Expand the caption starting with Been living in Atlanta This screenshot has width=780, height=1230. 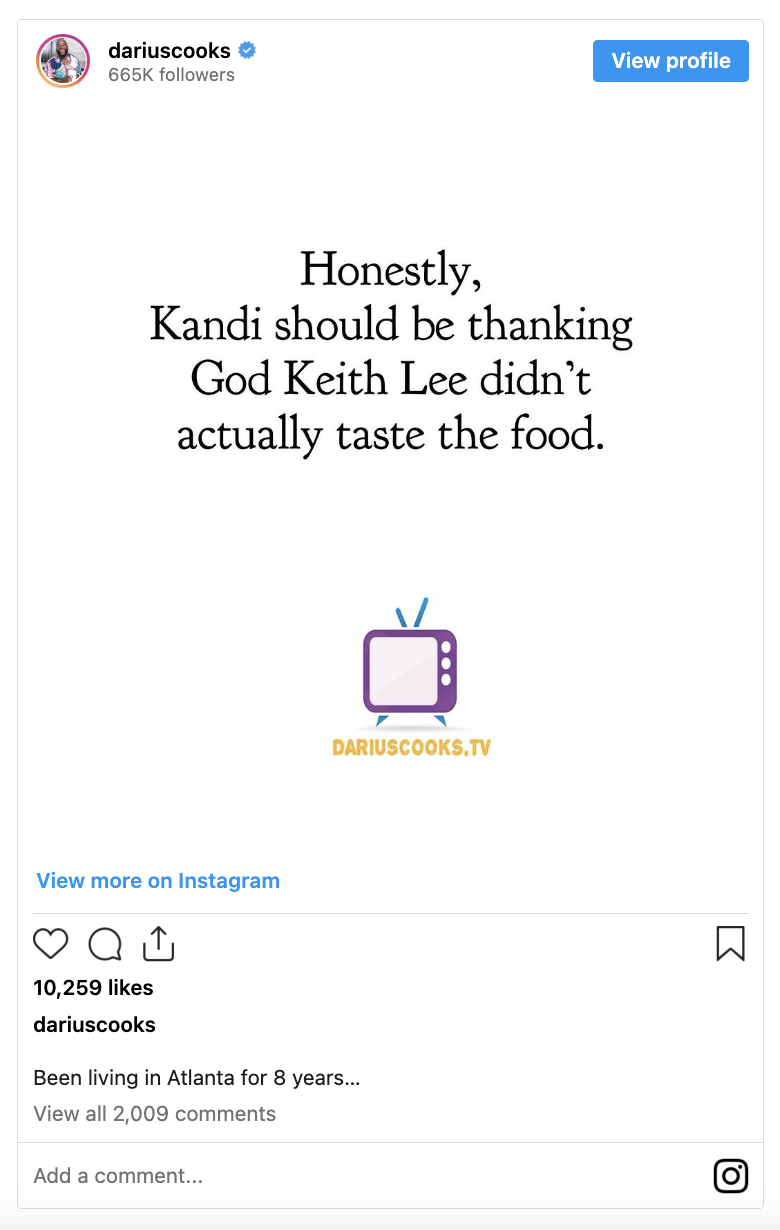pyautogui.click(x=196, y=1079)
